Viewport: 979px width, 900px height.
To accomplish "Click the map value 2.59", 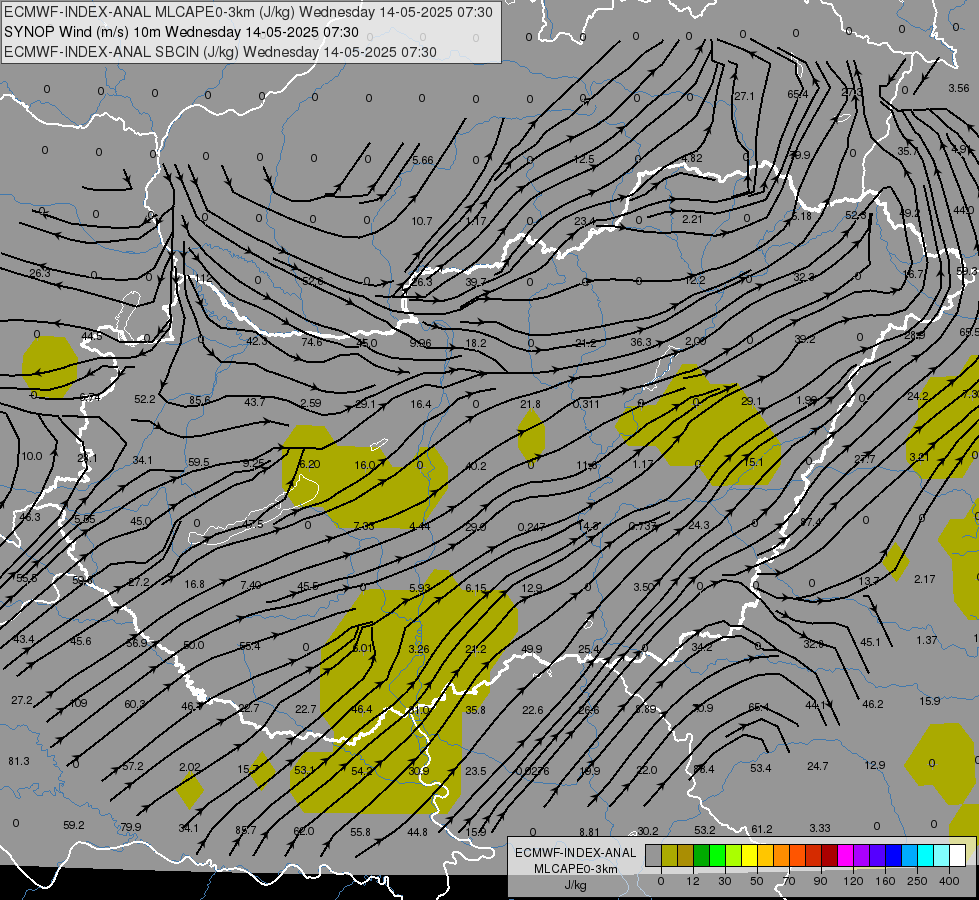I will (310, 403).
